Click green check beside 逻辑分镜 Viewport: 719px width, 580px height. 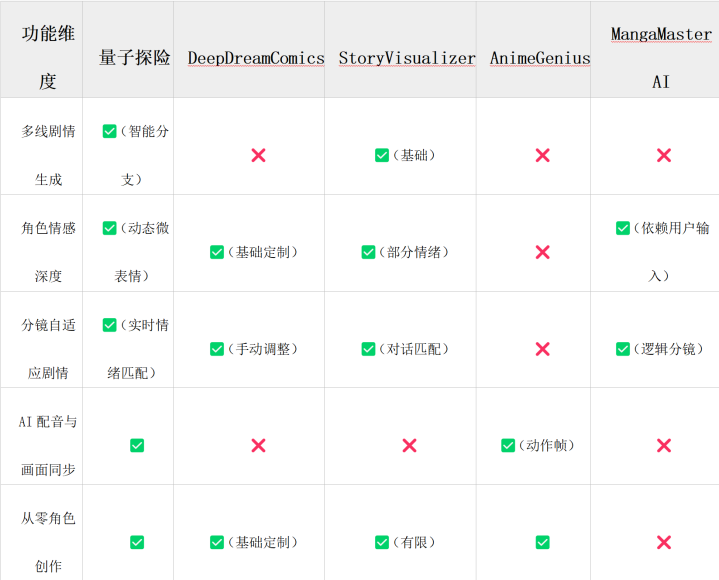coord(623,349)
